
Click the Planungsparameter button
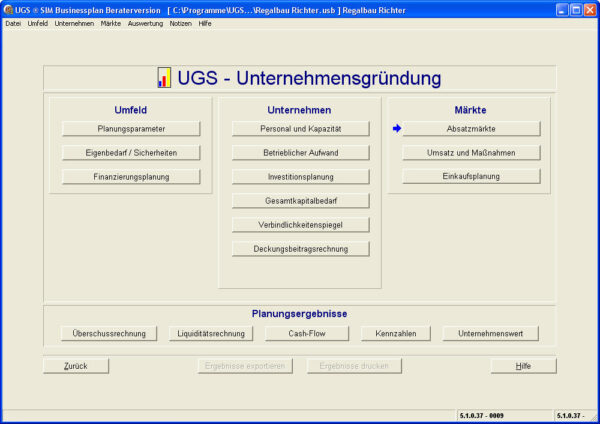131,129
